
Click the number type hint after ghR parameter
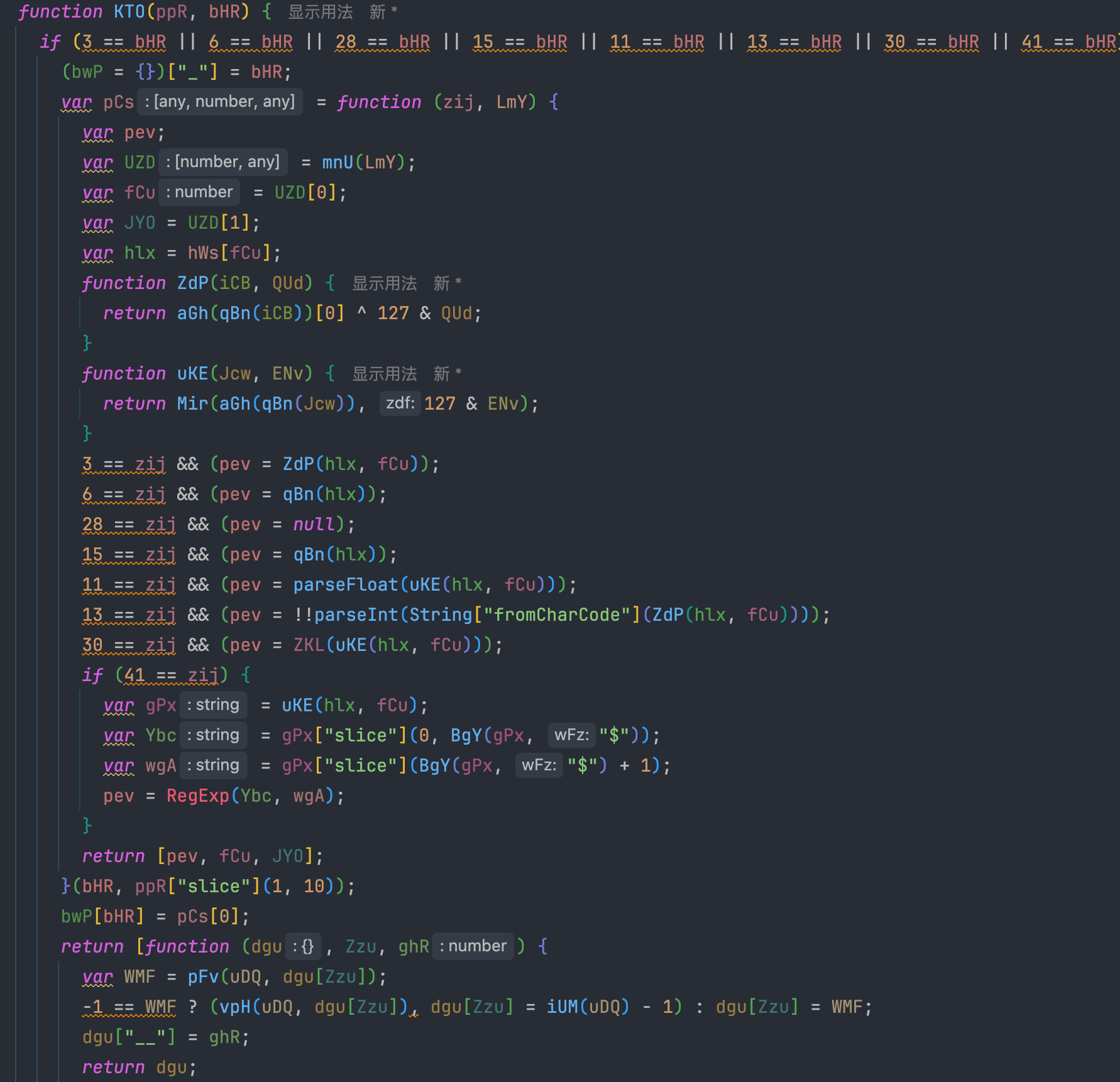[473, 946]
